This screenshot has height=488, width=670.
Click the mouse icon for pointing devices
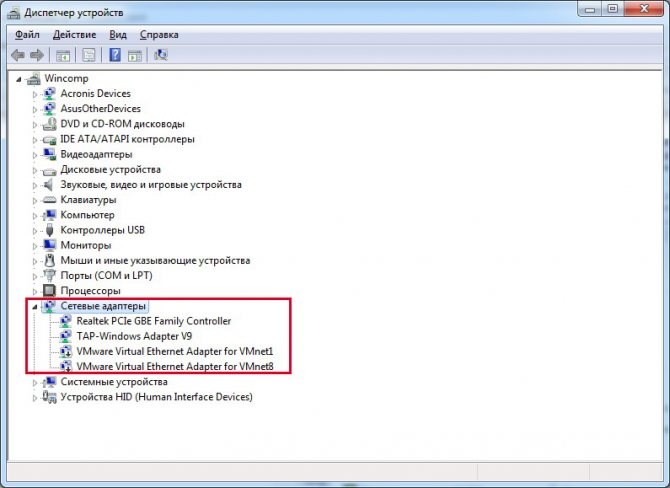(x=50, y=260)
